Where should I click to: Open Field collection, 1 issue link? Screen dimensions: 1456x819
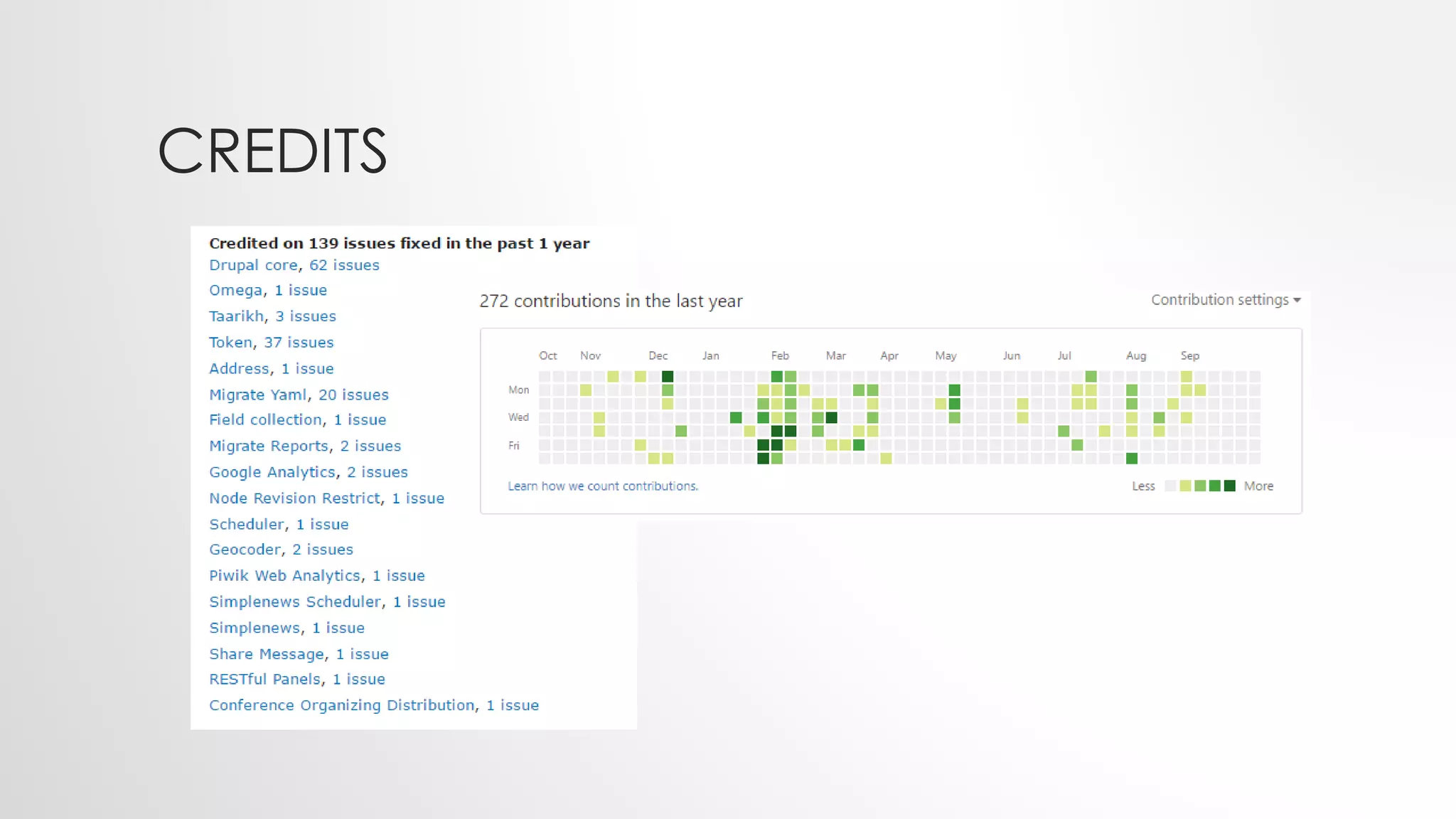tap(297, 420)
